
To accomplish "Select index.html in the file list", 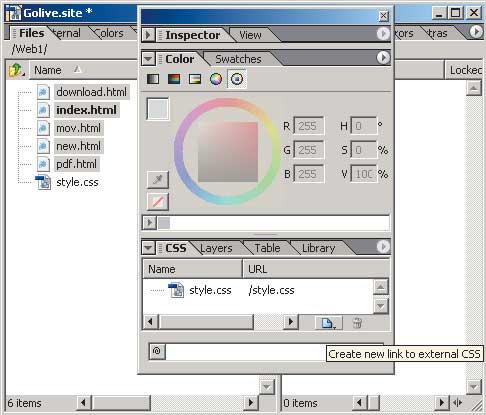I will [x=86, y=110].
